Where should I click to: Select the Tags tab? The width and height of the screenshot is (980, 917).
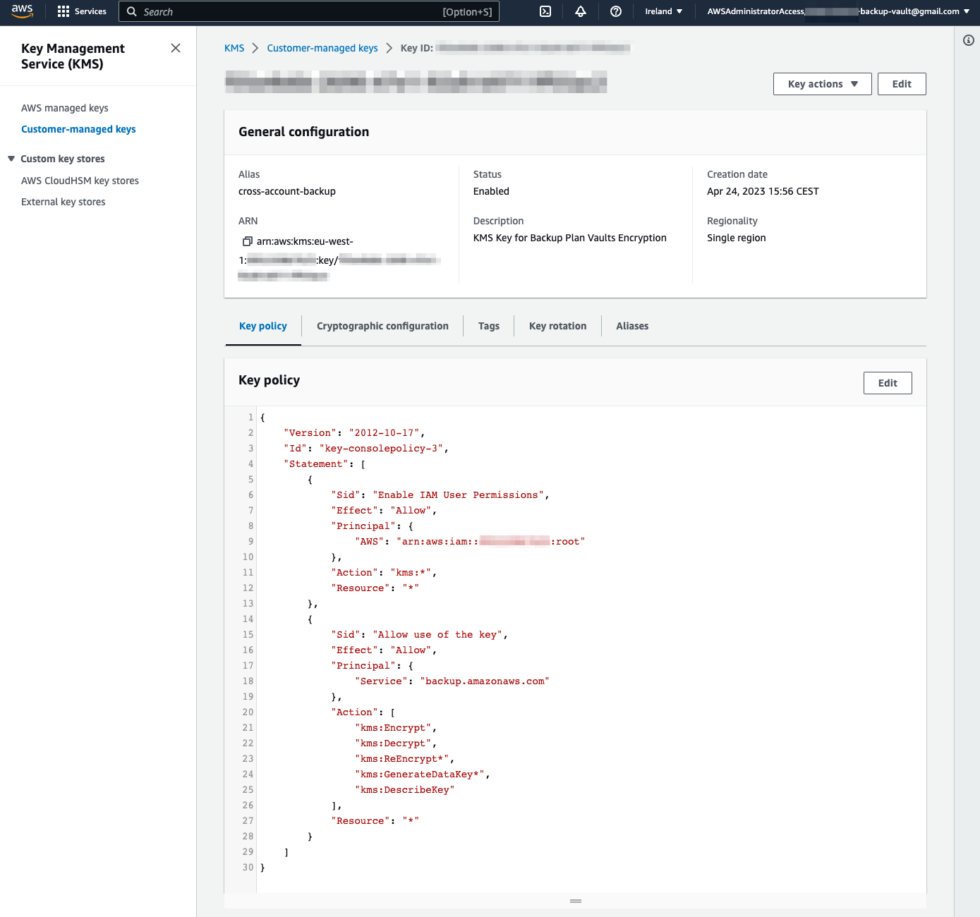coord(488,326)
